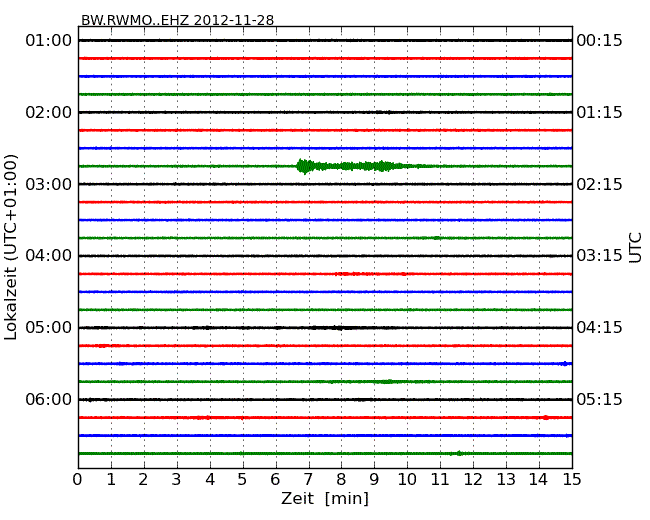The width and height of the screenshot is (650, 520).
Task: Select the 04:15 UTC time label
Action: 599,328
